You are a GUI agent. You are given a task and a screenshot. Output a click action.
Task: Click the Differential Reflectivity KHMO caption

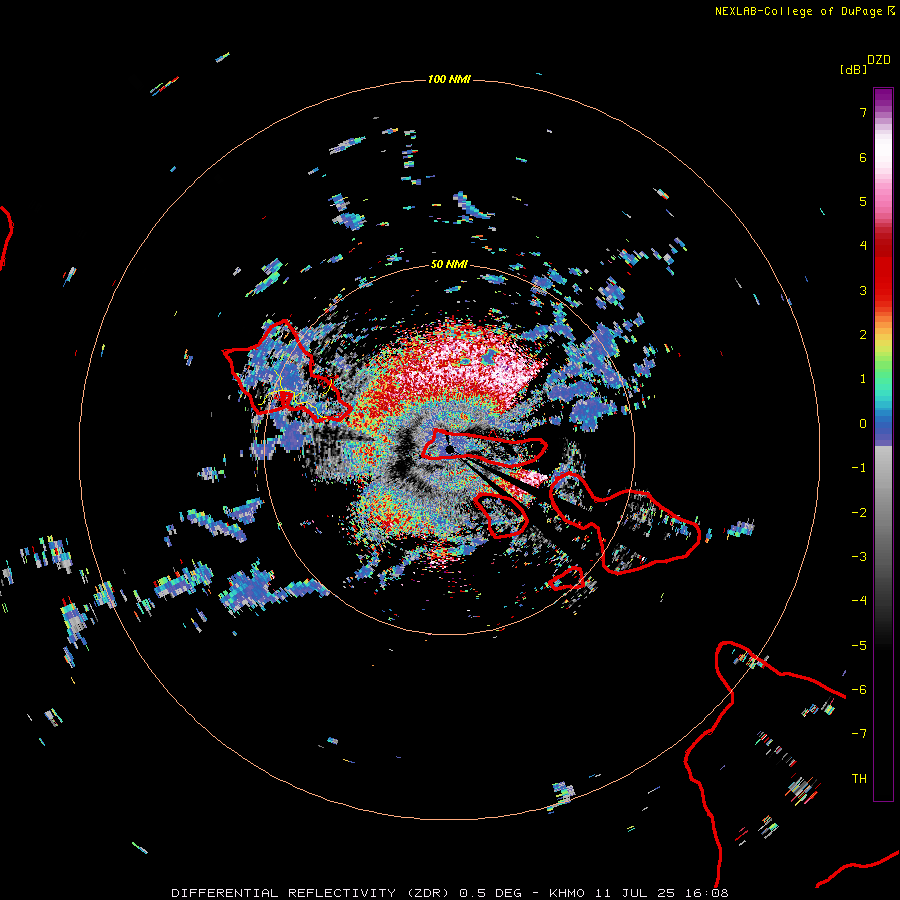pyautogui.click(x=449, y=893)
